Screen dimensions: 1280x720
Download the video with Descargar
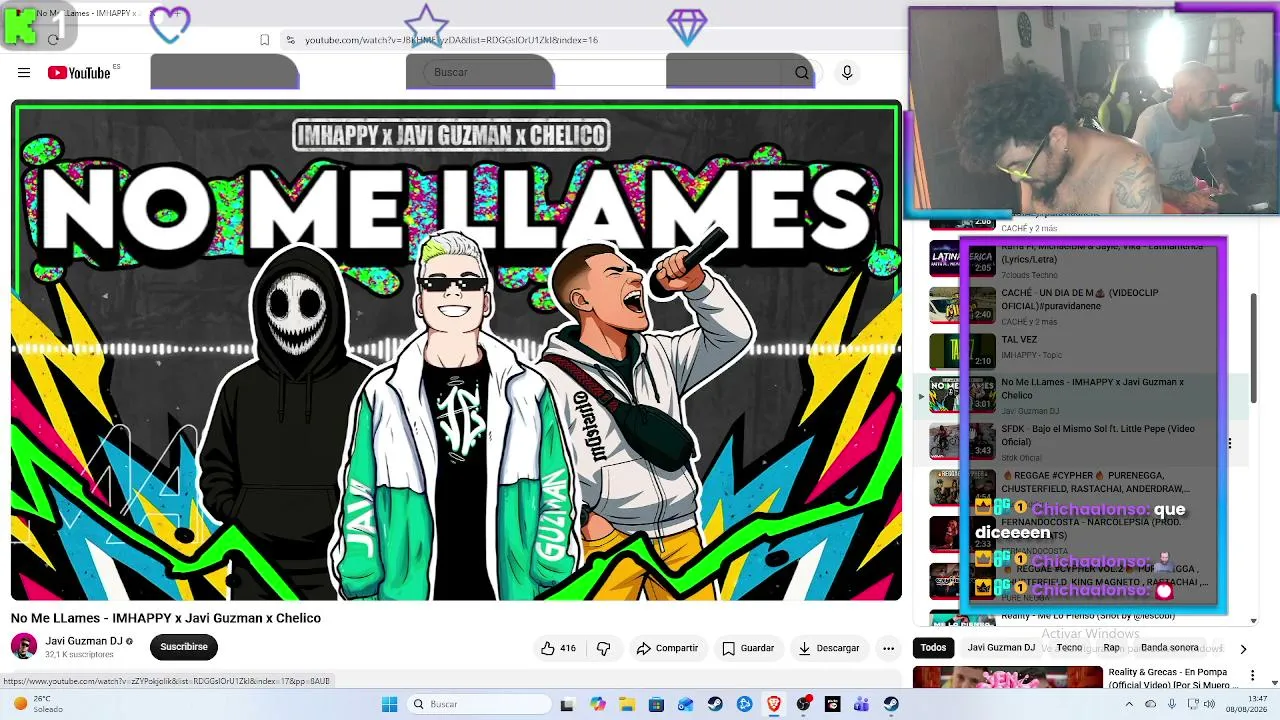coord(828,648)
